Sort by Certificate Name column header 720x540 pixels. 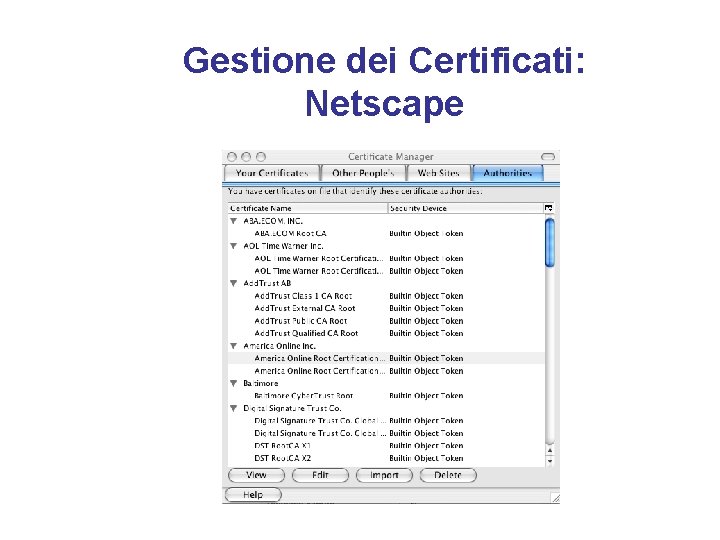pyautogui.click(x=308, y=208)
